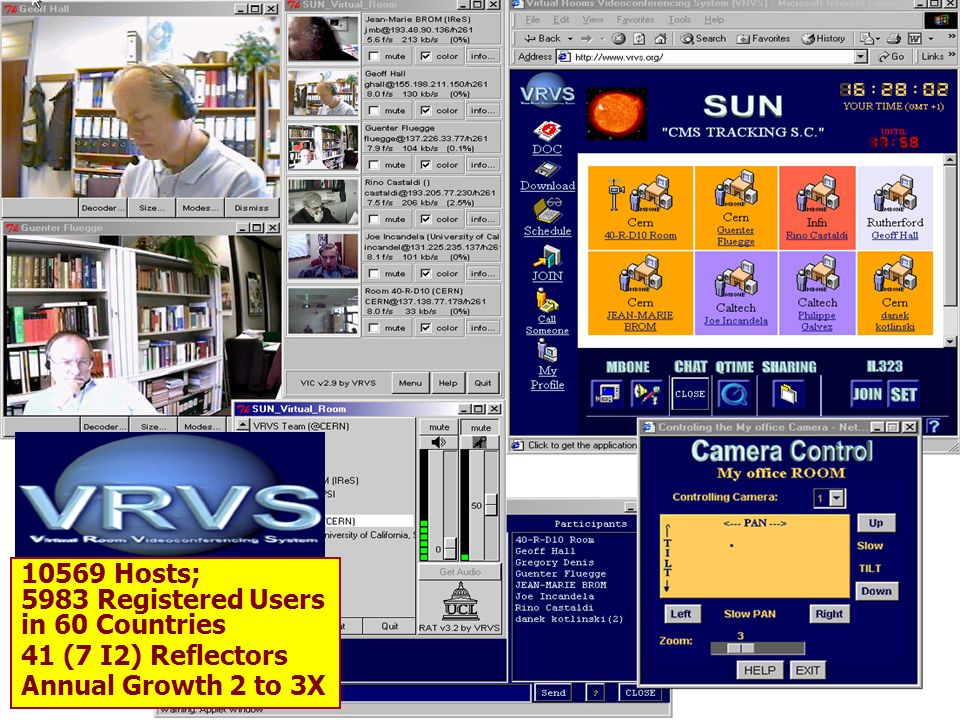Launch the MBONE video application icon
The width and height of the screenshot is (960, 720).
(607, 394)
